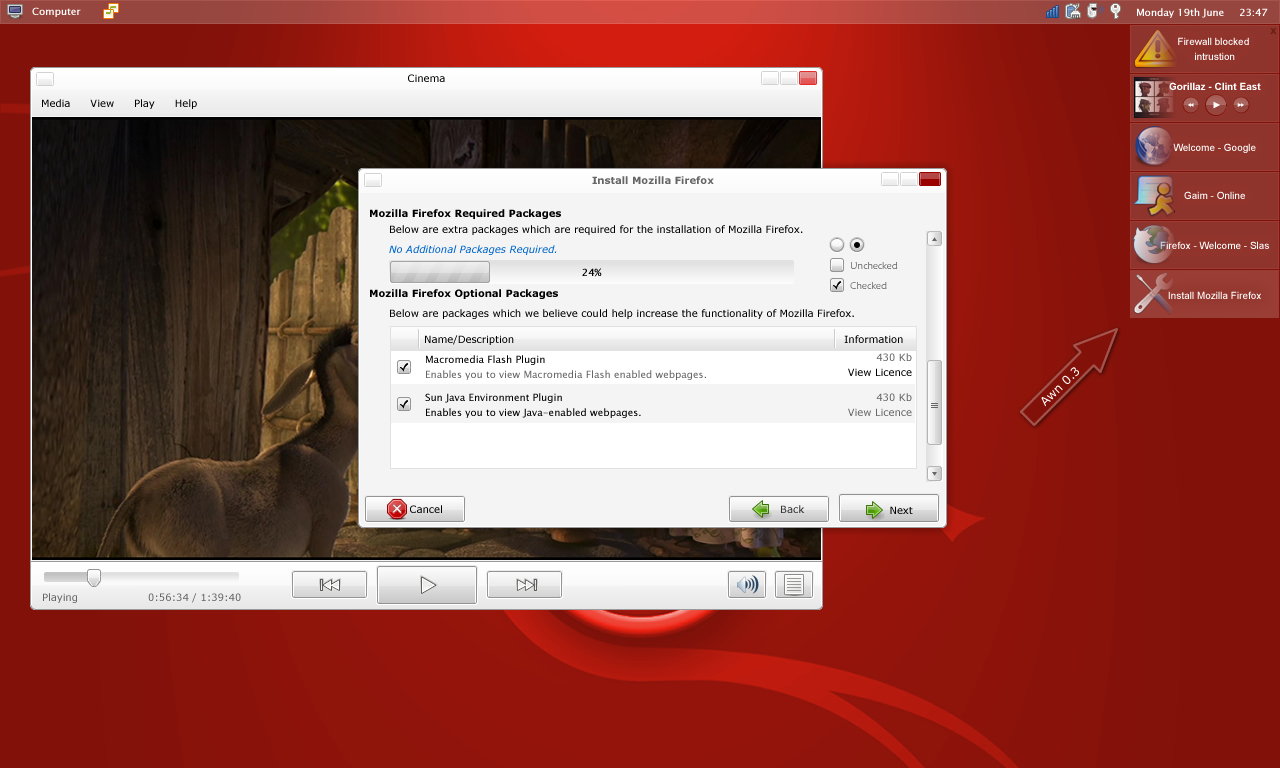Viewport: 1280px width, 768px height.
Task: Click the Sun Java Environment Plugin name
Action: coord(493,397)
